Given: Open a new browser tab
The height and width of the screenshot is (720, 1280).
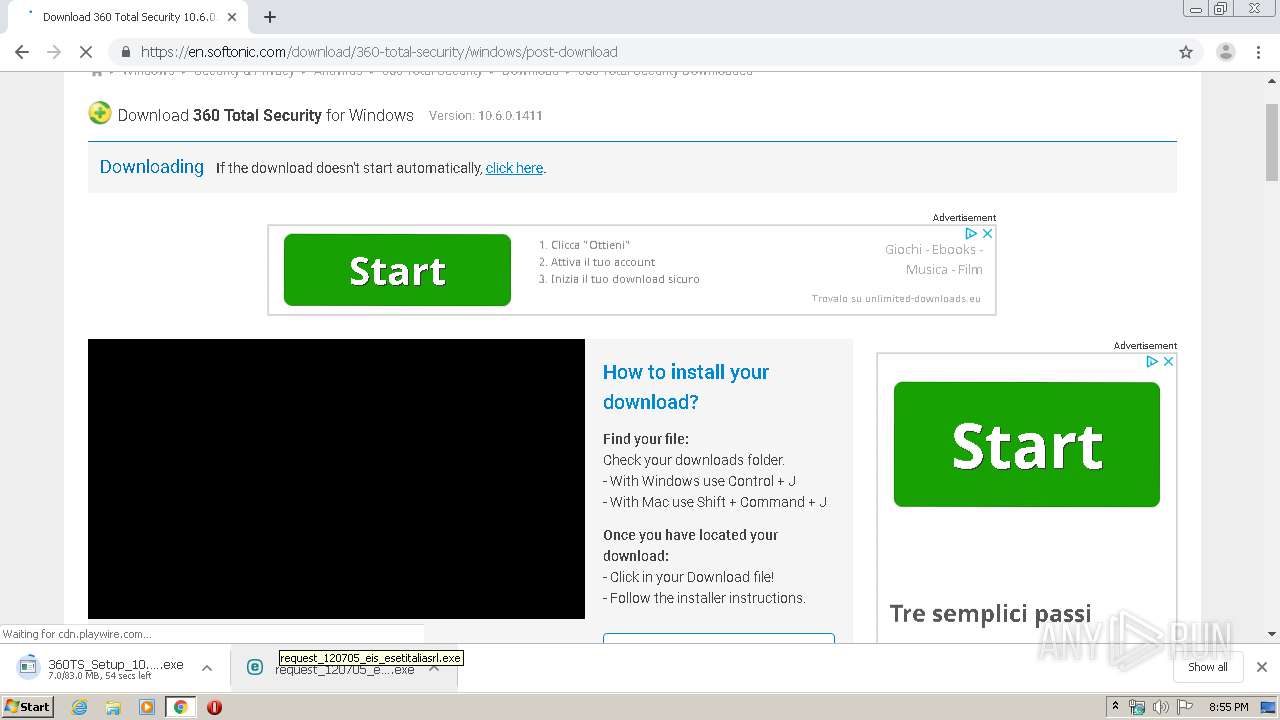Looking at the screenshot, I should (x=269, y=17).
